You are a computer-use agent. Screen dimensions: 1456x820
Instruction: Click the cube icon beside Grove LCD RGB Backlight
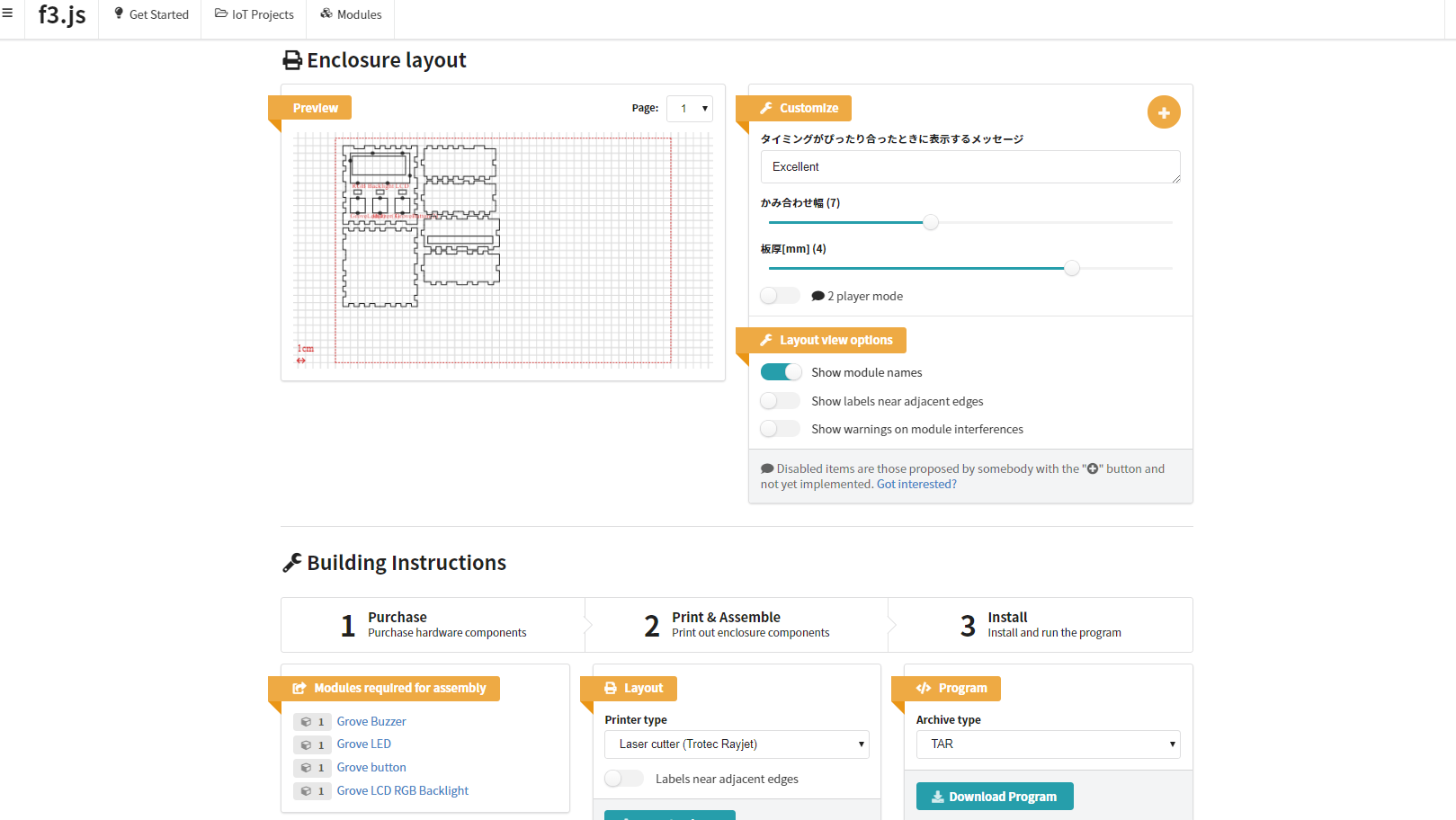coord(306,791)
